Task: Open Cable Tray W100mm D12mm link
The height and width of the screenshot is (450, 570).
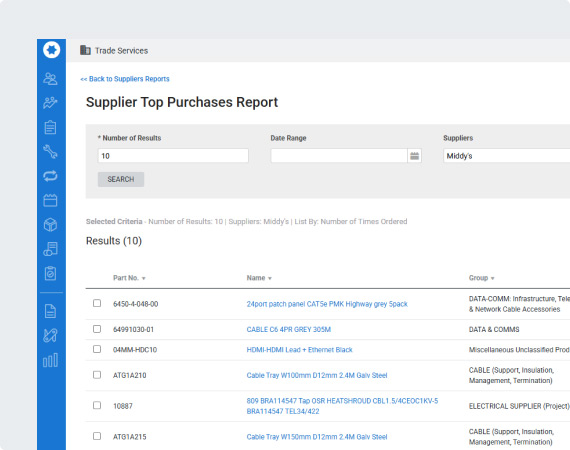Action: (x=317, y=375)
